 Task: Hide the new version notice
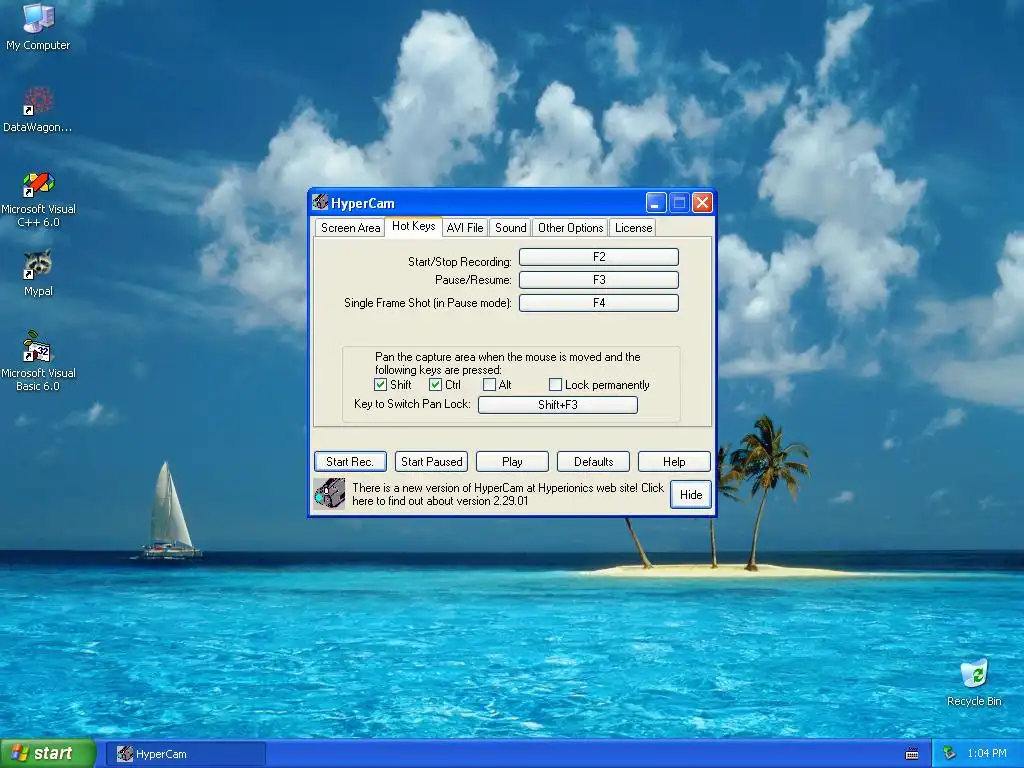click(x=691, y=494)
